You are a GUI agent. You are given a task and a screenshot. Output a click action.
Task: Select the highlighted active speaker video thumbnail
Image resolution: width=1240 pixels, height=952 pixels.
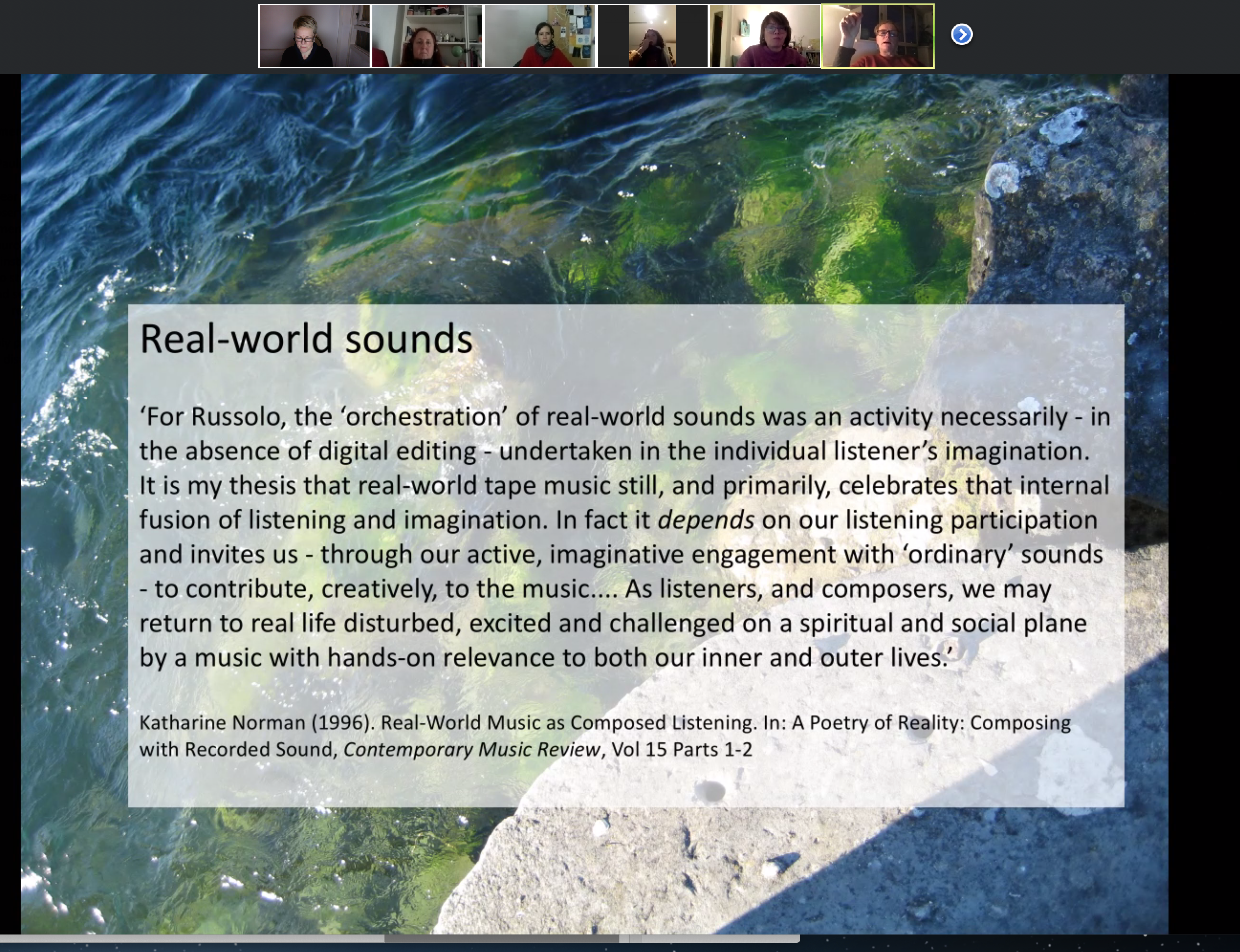[x=877, y=36]
